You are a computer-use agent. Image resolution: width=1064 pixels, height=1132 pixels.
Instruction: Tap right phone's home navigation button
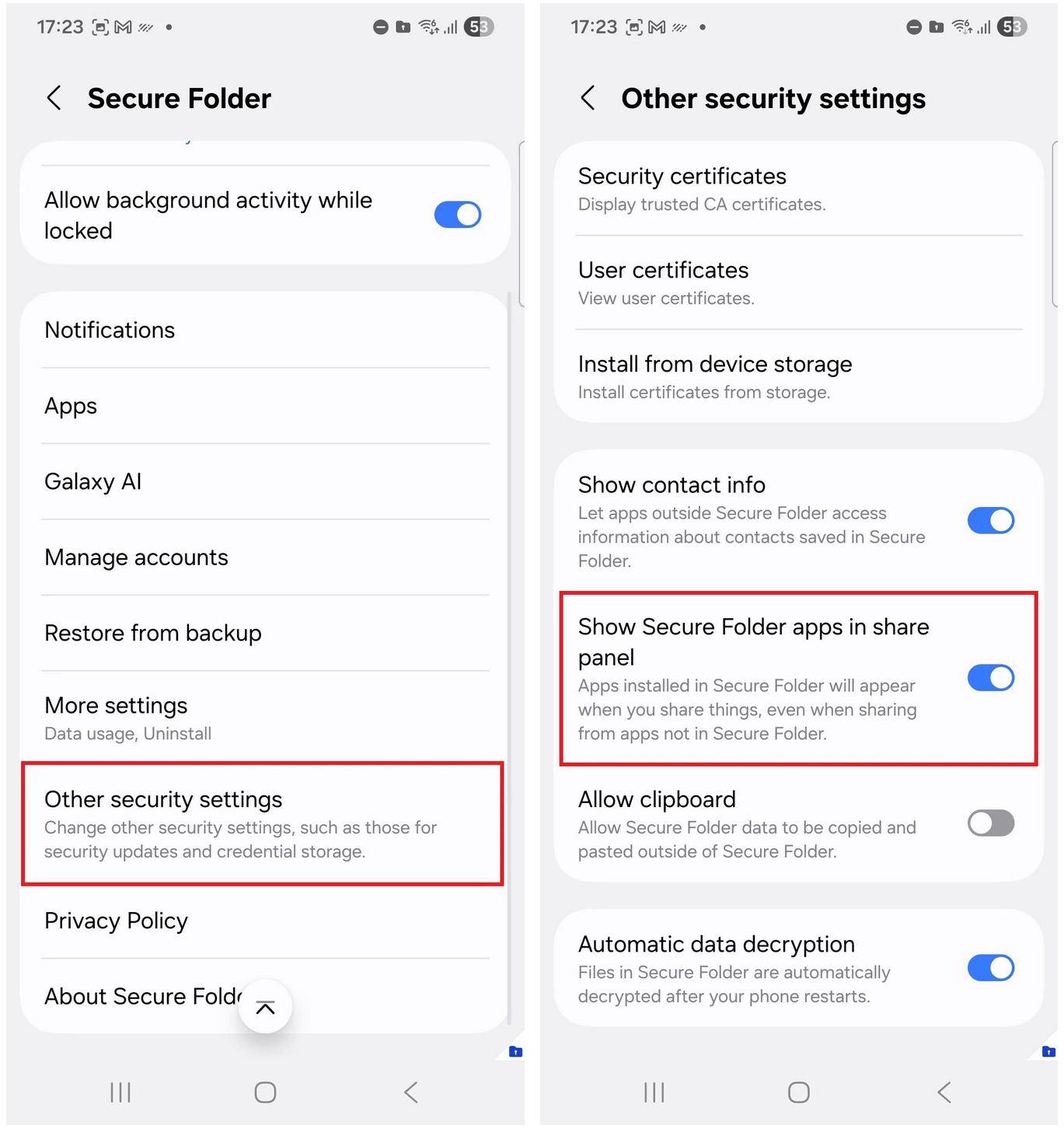[799, 1092]
